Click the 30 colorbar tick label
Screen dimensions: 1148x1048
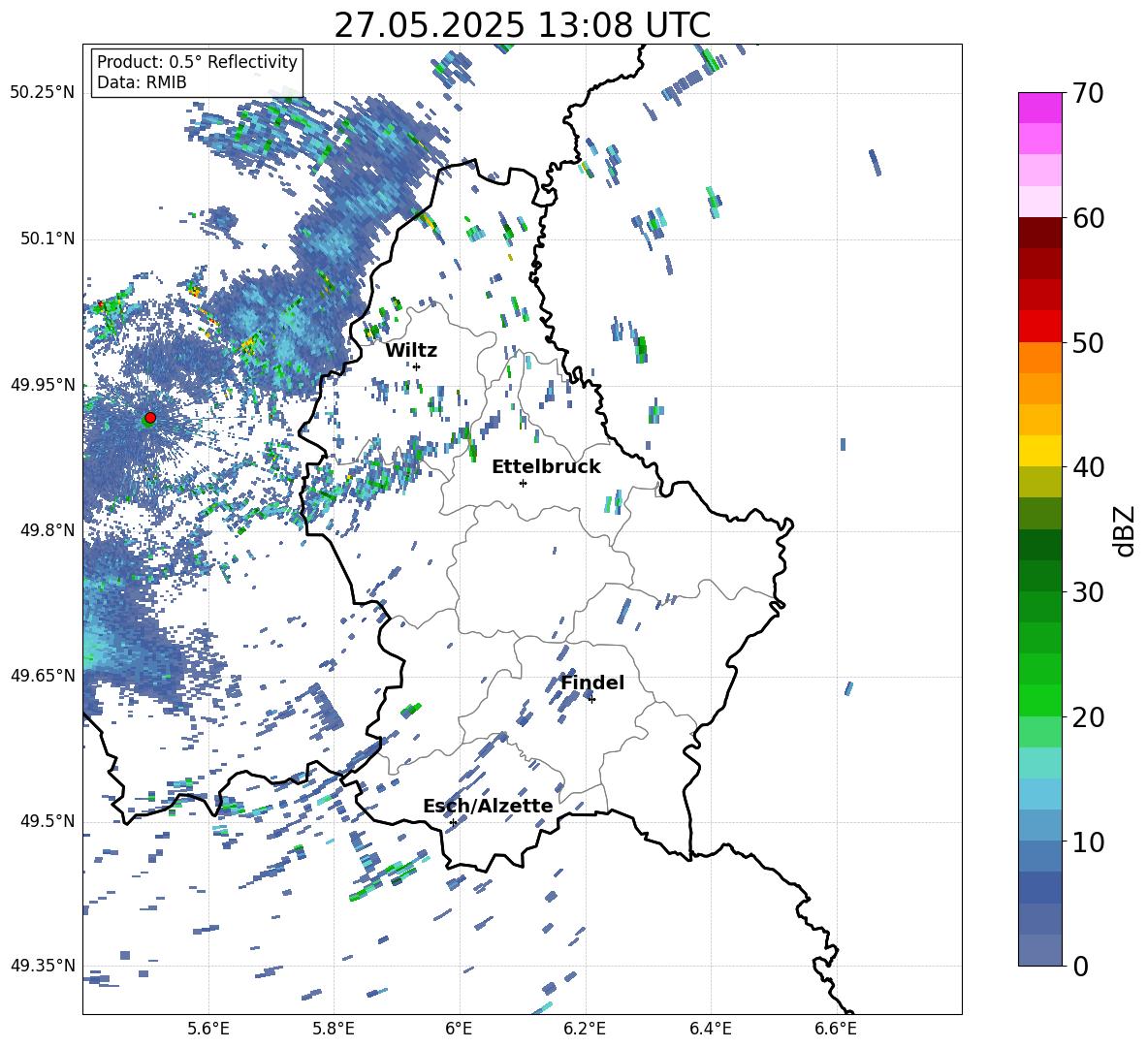1089,592
